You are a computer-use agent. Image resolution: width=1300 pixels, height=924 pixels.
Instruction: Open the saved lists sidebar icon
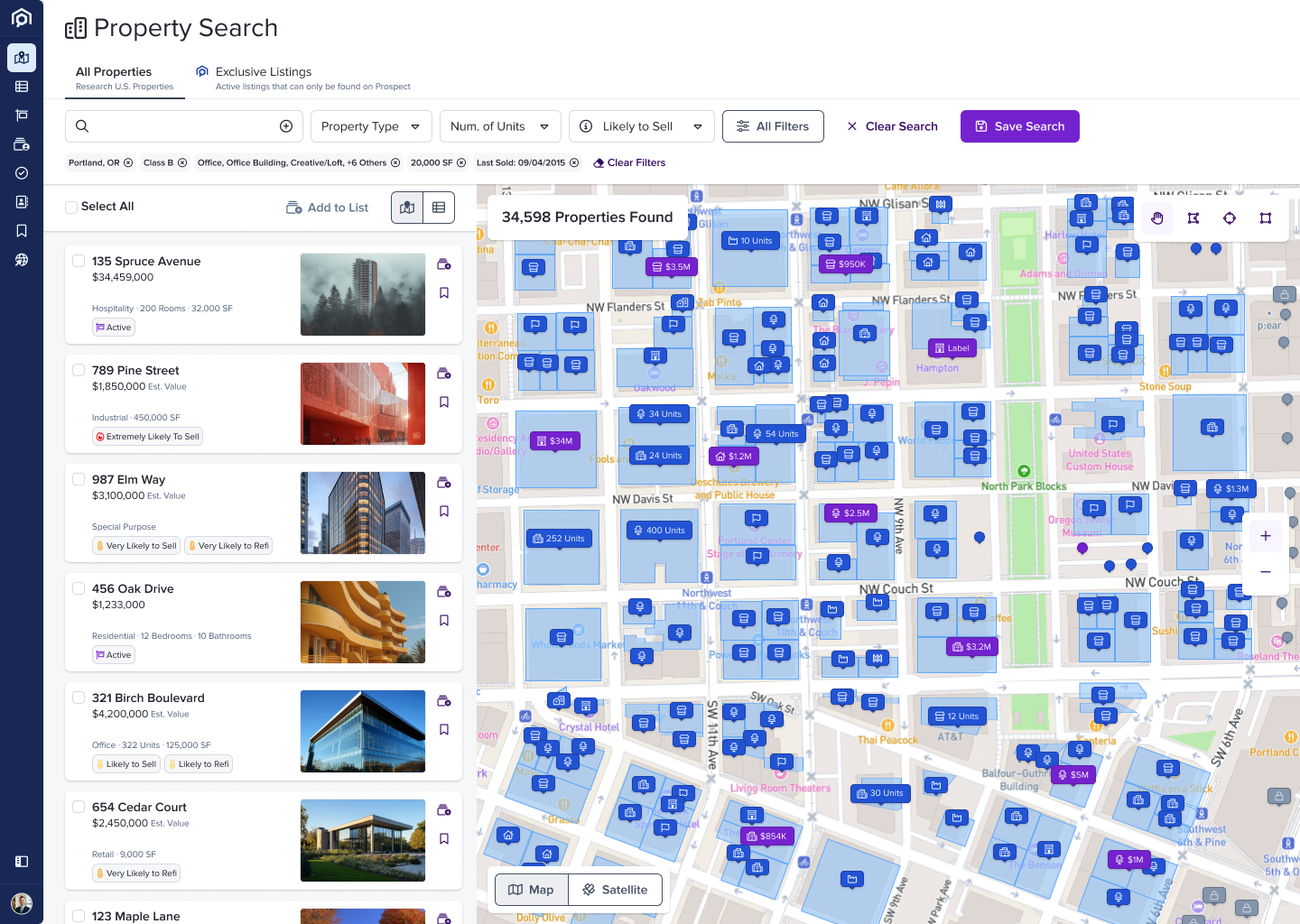[x=22, y=144]
